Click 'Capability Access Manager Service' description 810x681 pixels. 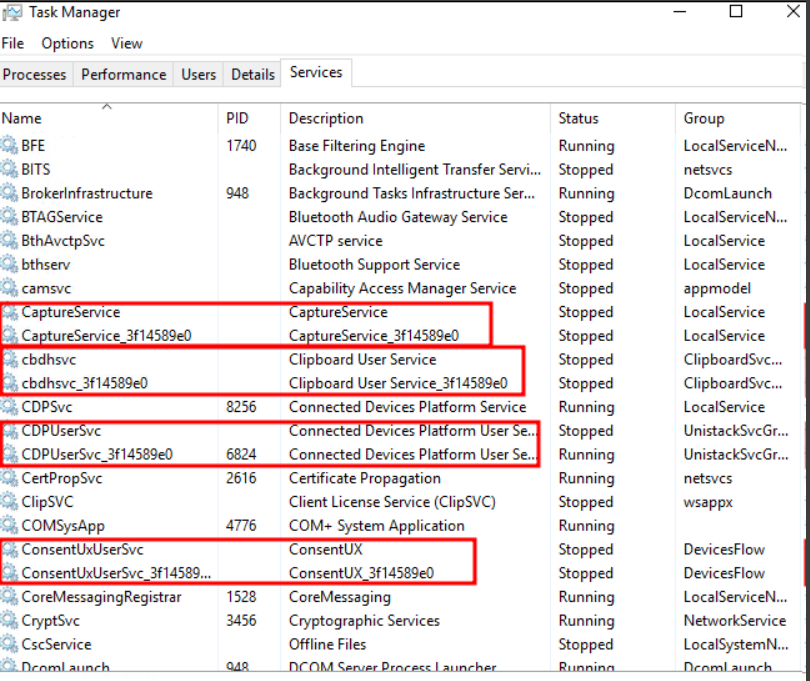402,289
